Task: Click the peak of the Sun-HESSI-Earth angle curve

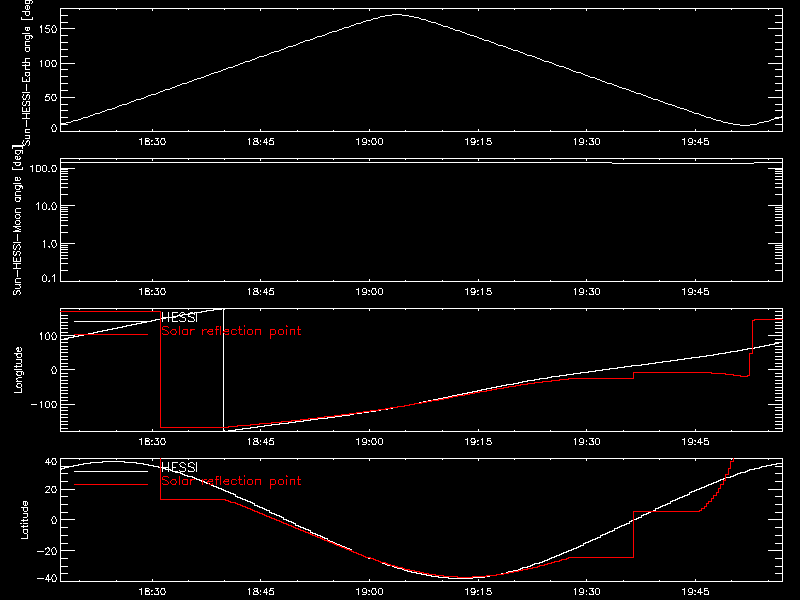Action: (x=397, y=15)
